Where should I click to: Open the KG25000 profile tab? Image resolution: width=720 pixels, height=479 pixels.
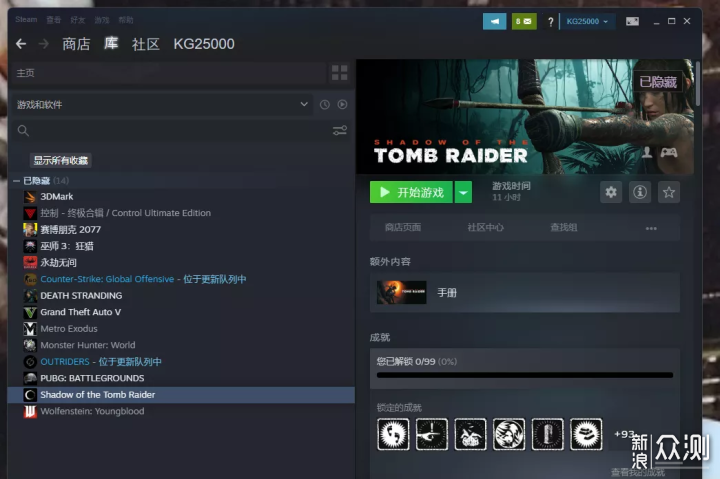tap(204, 44)
